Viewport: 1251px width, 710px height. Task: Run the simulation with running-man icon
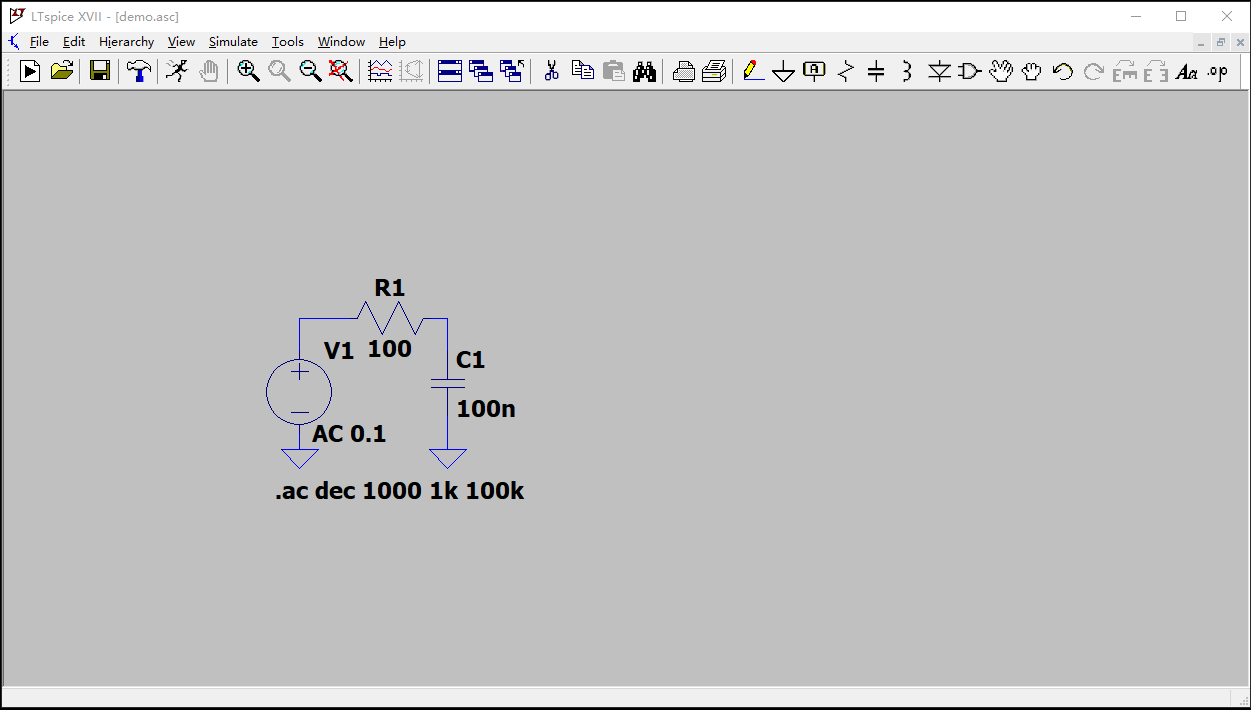176,71
